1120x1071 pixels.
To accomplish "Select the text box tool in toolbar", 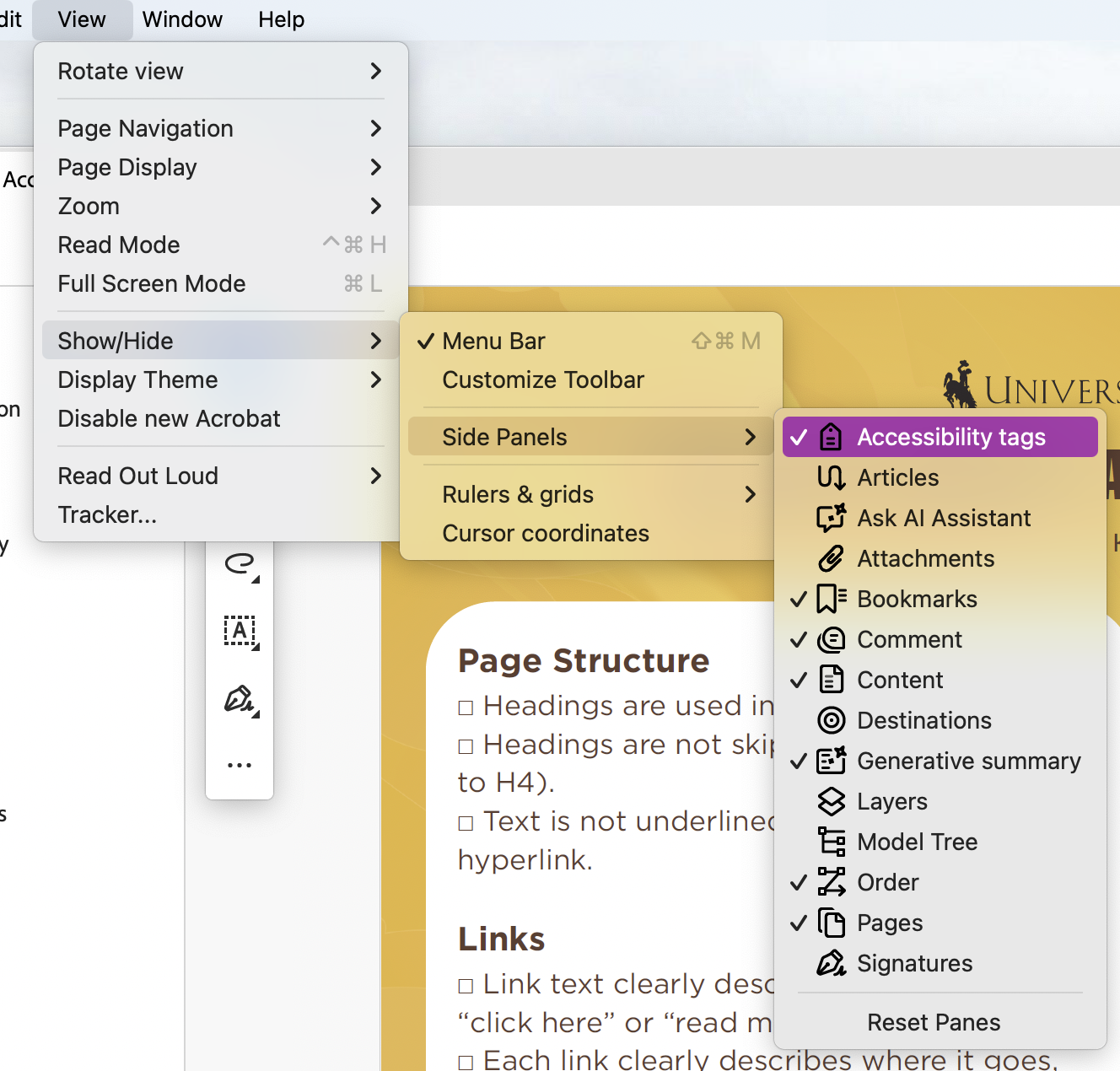I will click(x=240, y=632).
